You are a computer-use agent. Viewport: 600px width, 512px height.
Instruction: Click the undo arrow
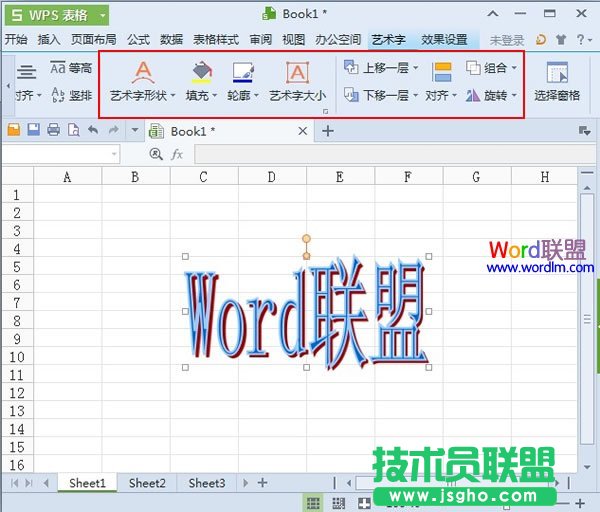pos(93,130)
